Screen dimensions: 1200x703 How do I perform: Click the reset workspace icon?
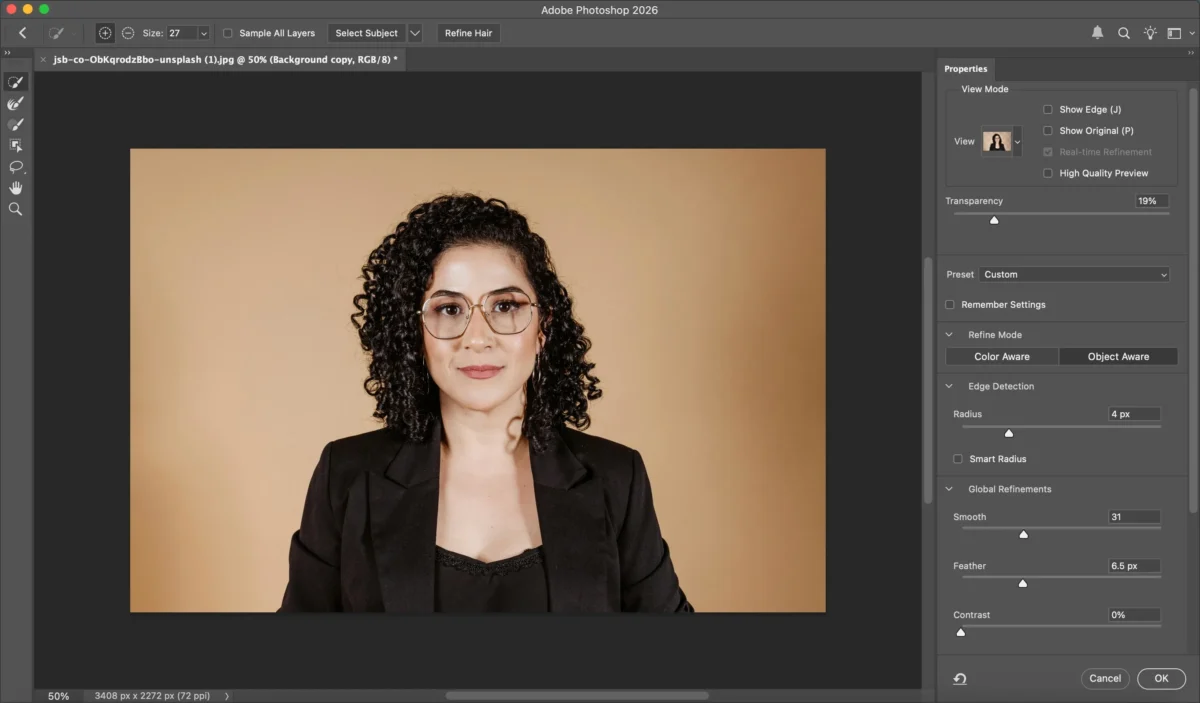(x=960, y=679)
